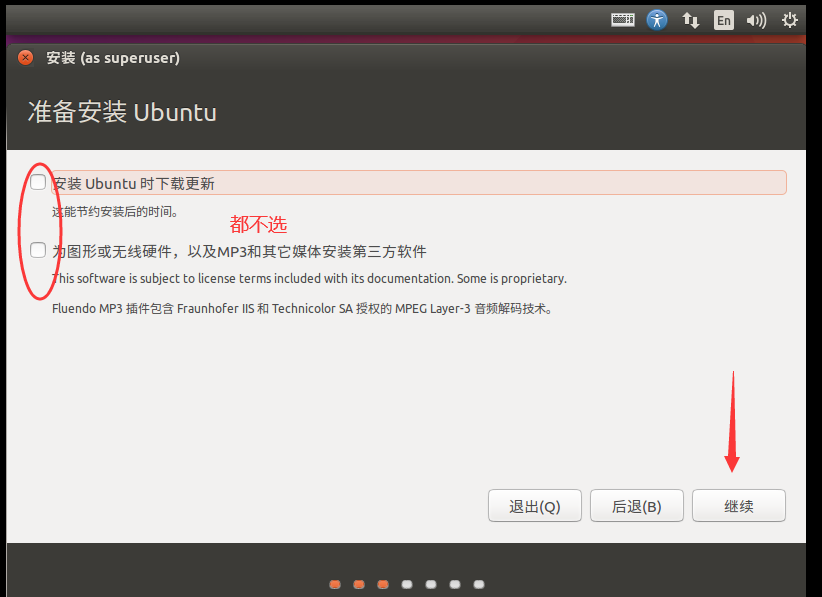Click the '准备安装 Ubuntu' heading
Screen dimensions: 822x597
(x=122, y=112)
